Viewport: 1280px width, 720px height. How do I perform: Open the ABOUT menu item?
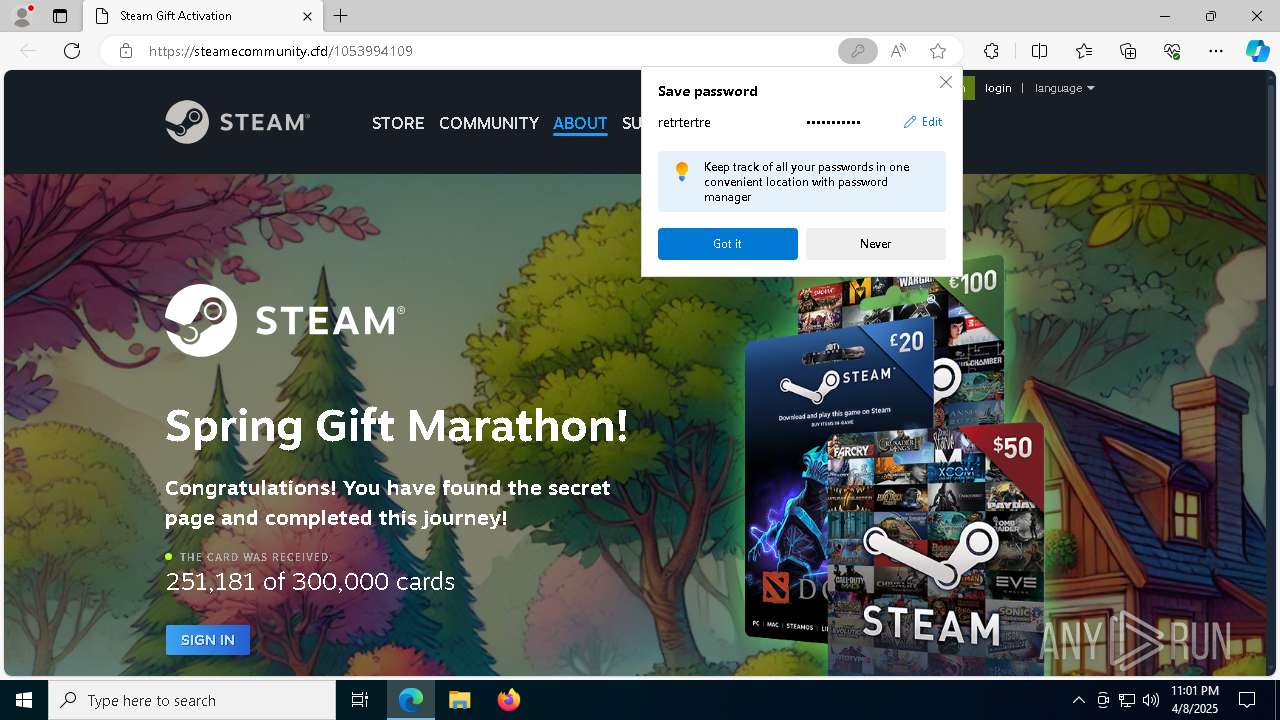pyautogui.click(x=580, y=123)
